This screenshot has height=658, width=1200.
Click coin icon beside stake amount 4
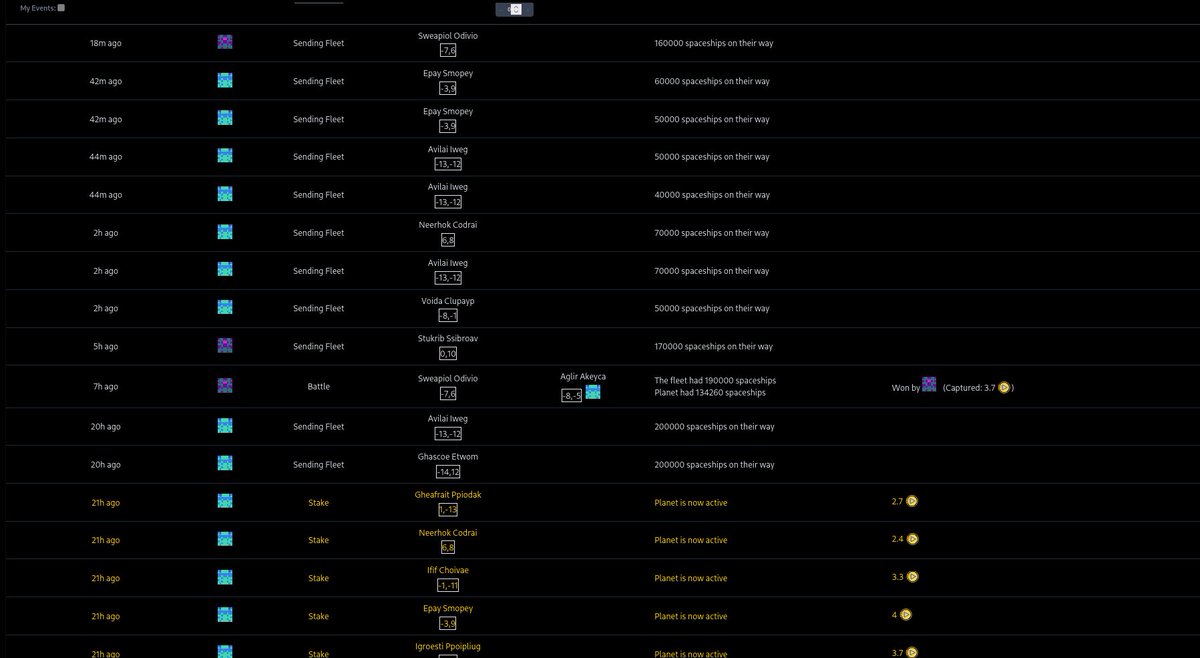pos(906,615)
